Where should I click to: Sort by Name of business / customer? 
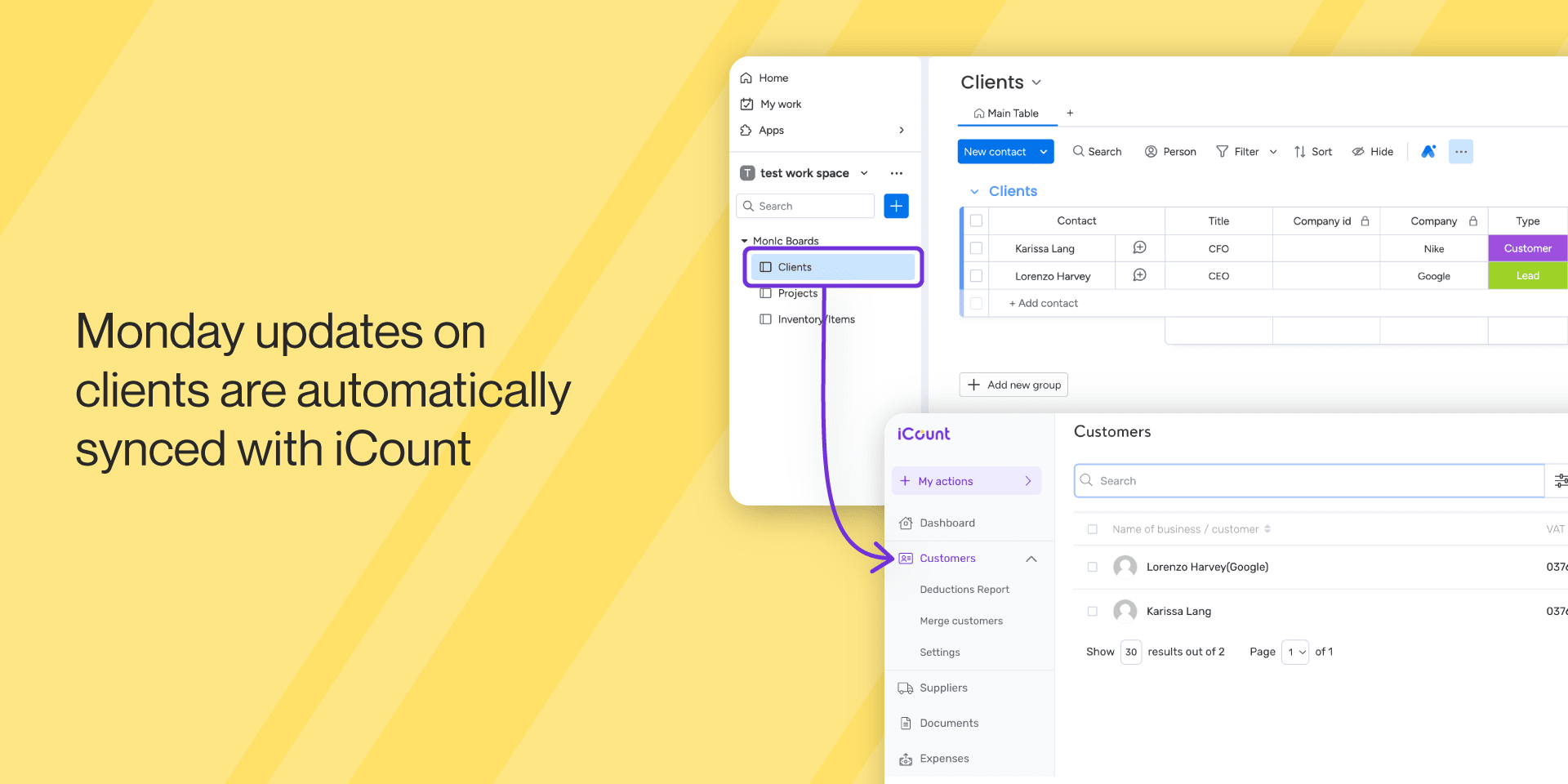(x=1192, y=529)
